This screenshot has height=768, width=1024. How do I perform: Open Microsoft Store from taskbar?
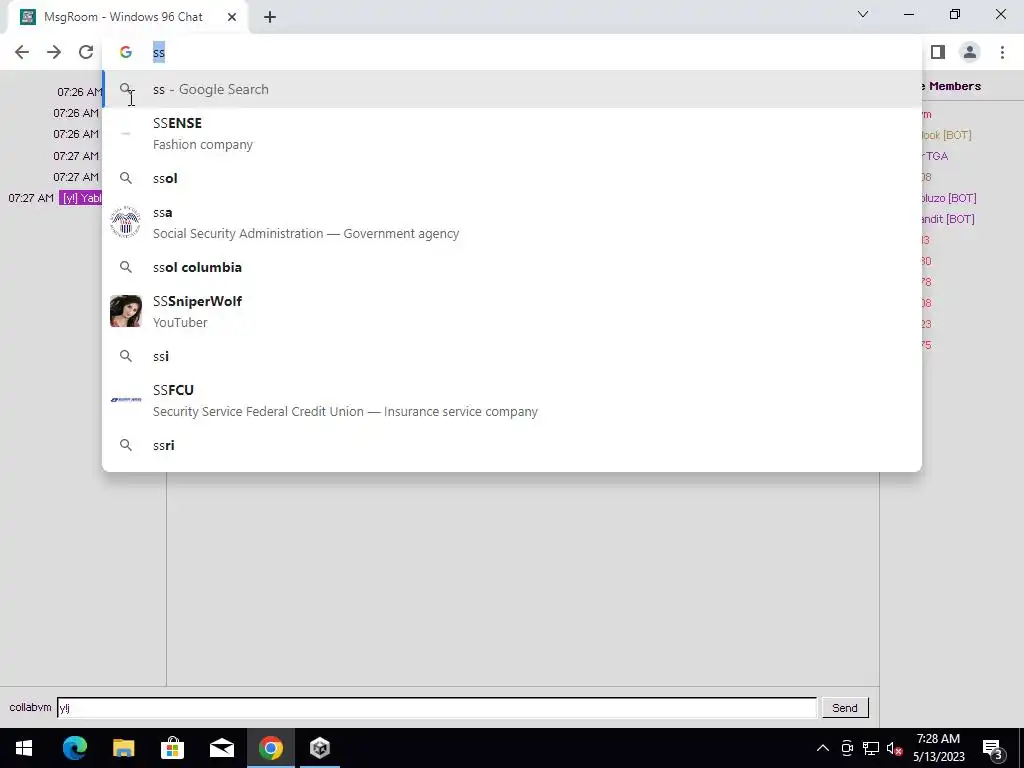172,748
